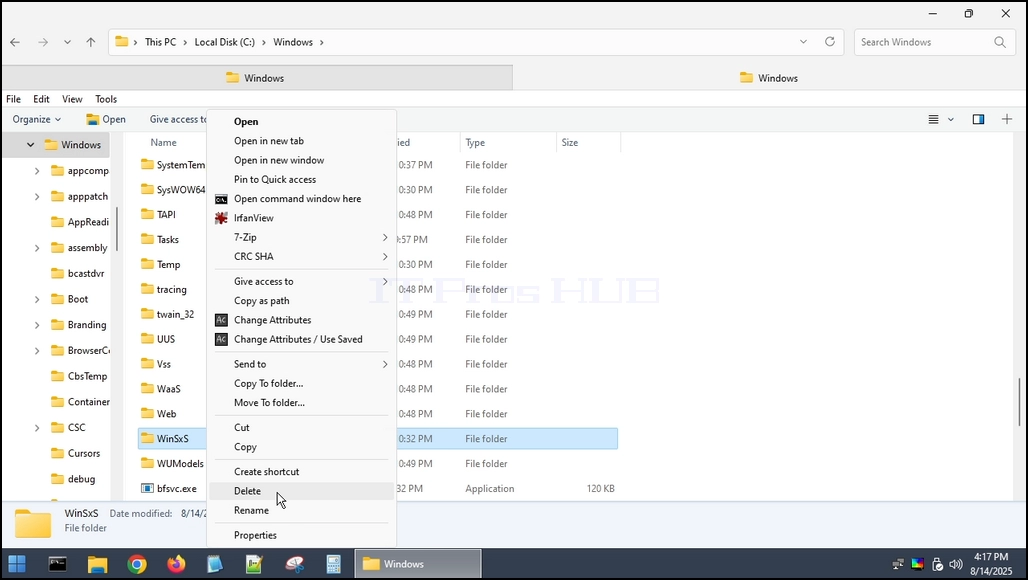Open the view options dropdown arrow
The width and height of the screenshot is (1028, 580).
click(x=951, y=119)
